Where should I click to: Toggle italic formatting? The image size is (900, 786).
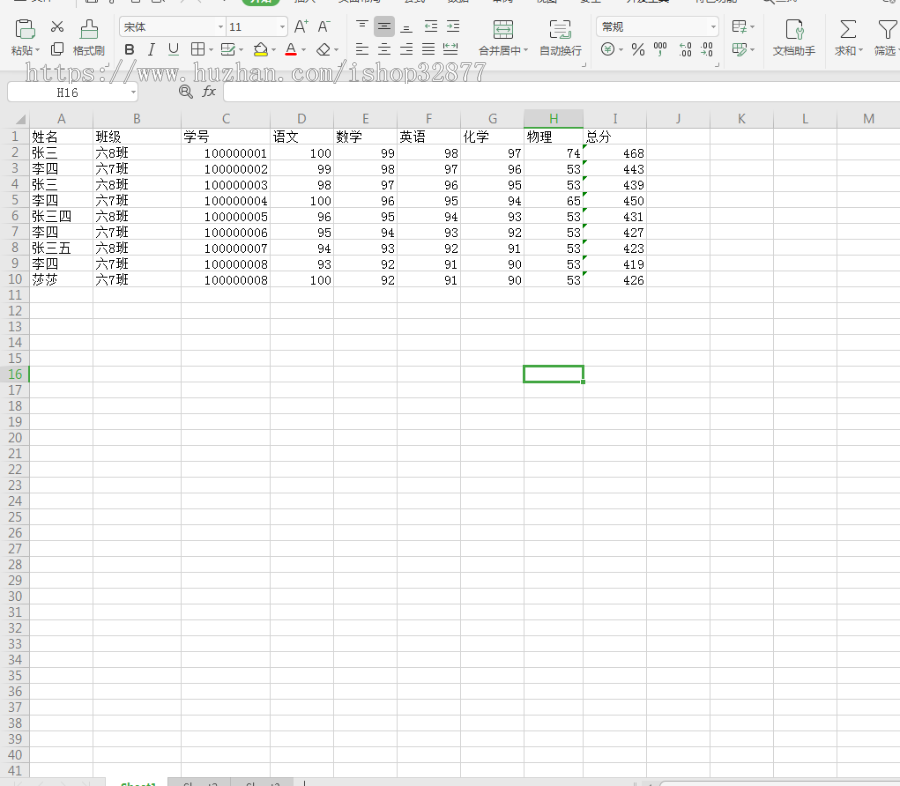pos(152,50)
